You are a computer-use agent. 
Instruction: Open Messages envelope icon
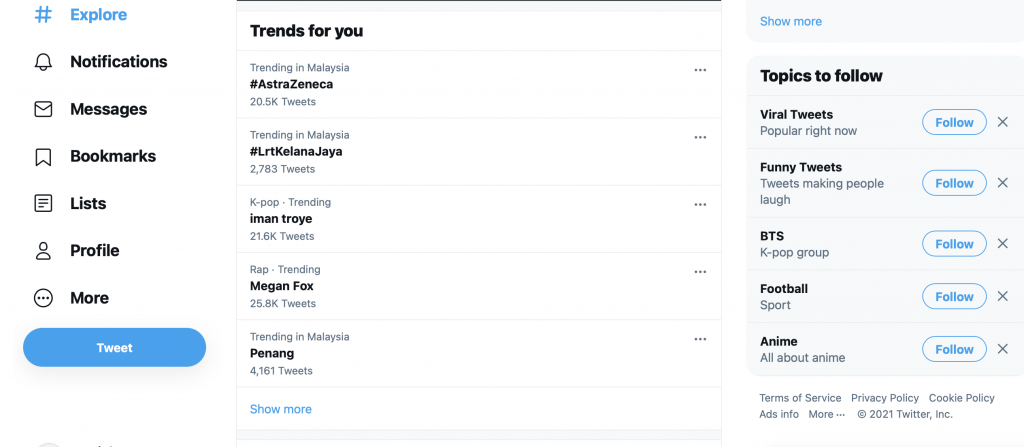(x=43, y=109)
